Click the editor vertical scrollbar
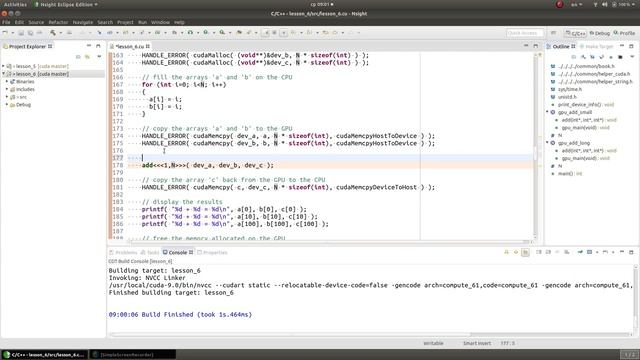The height and width of the screenshot is (360, 640). tap(536, 147)
